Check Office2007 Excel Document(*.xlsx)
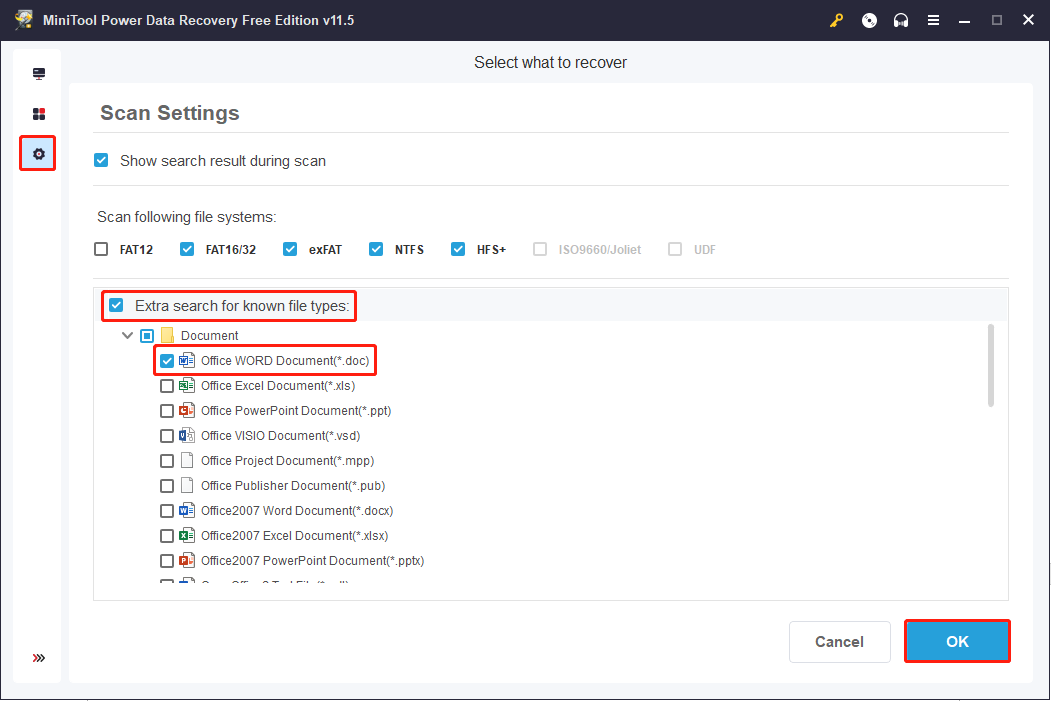Viewport: 1051px width, 701px height. (167, 536)
